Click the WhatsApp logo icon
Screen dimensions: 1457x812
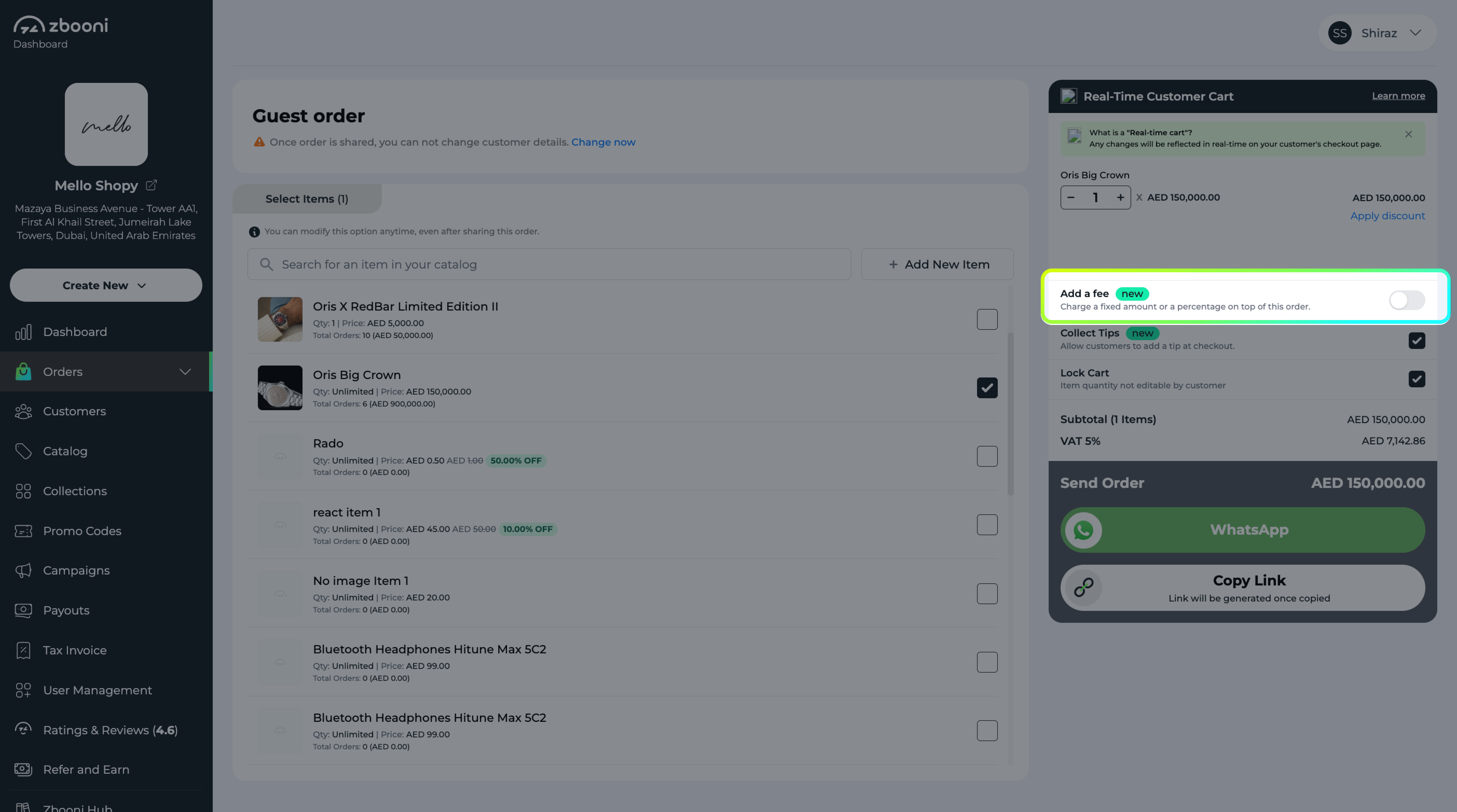pos(1083,530)
